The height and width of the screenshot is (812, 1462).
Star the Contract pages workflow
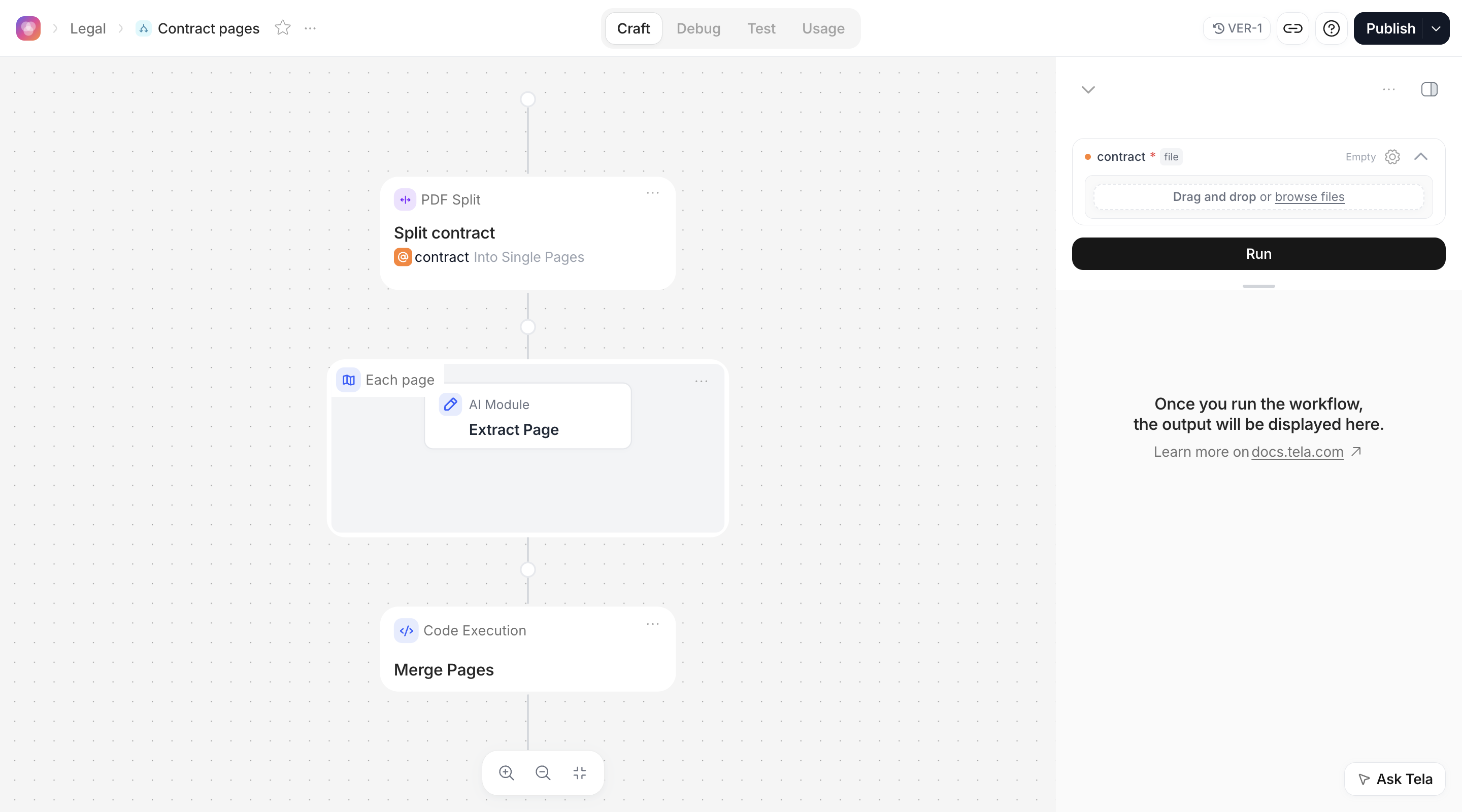point(283,28)
